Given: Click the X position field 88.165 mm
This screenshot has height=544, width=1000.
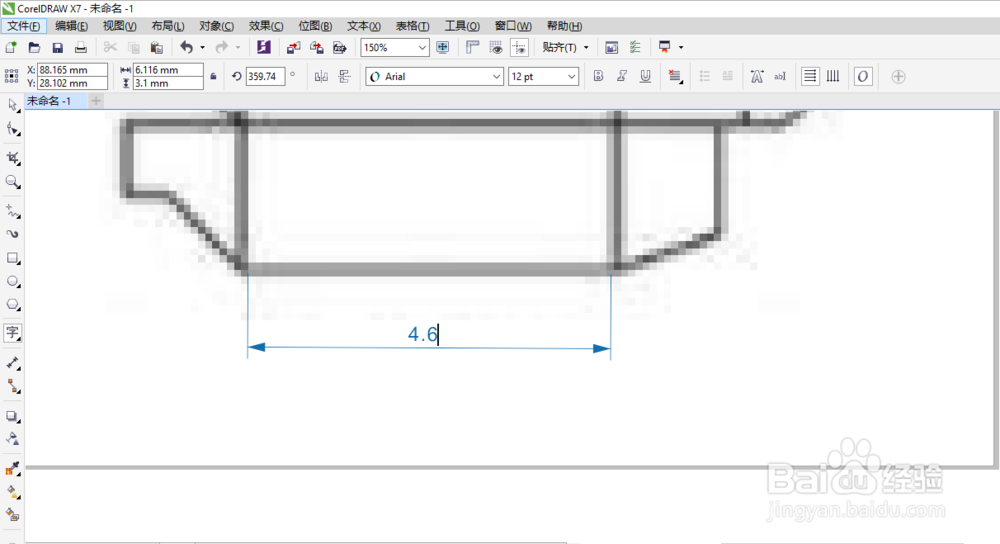Looking at the screenshot, I should (72, 70).
